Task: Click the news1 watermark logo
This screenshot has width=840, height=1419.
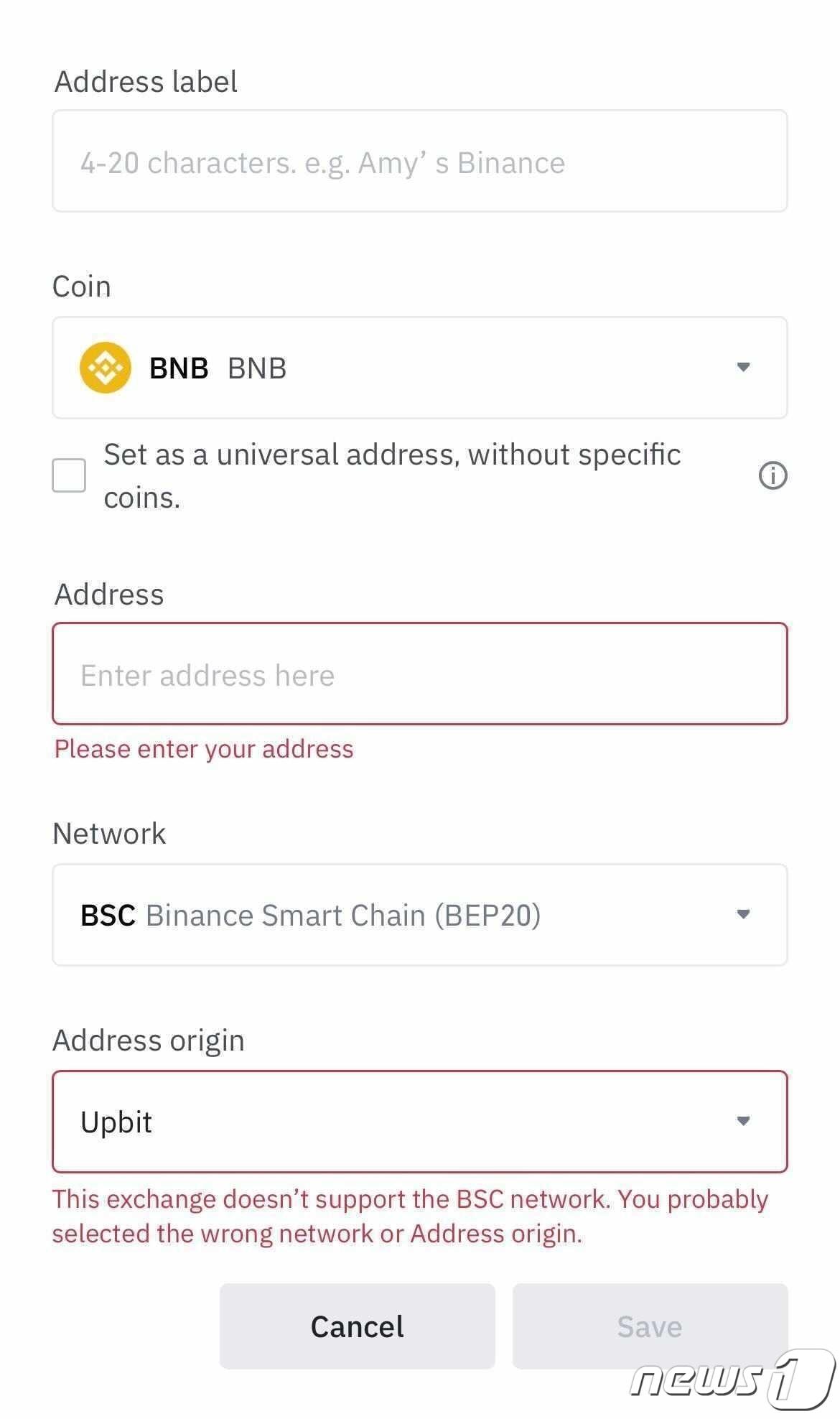Action: 732,1377
